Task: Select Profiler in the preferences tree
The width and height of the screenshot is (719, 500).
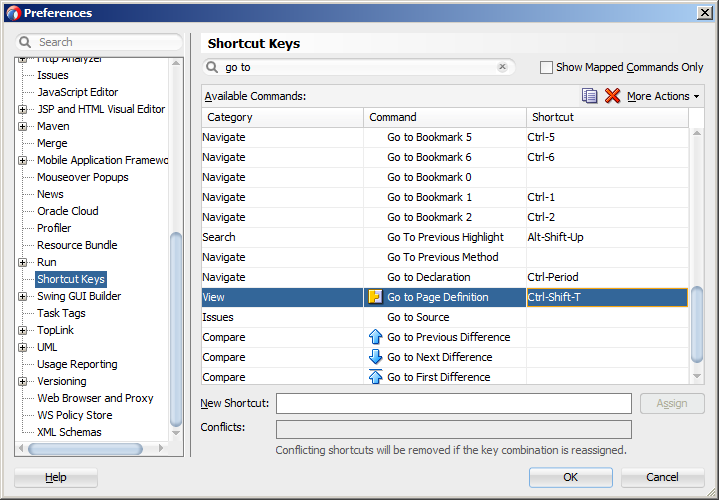Action: pyautogui.click(x=54, y=228)
